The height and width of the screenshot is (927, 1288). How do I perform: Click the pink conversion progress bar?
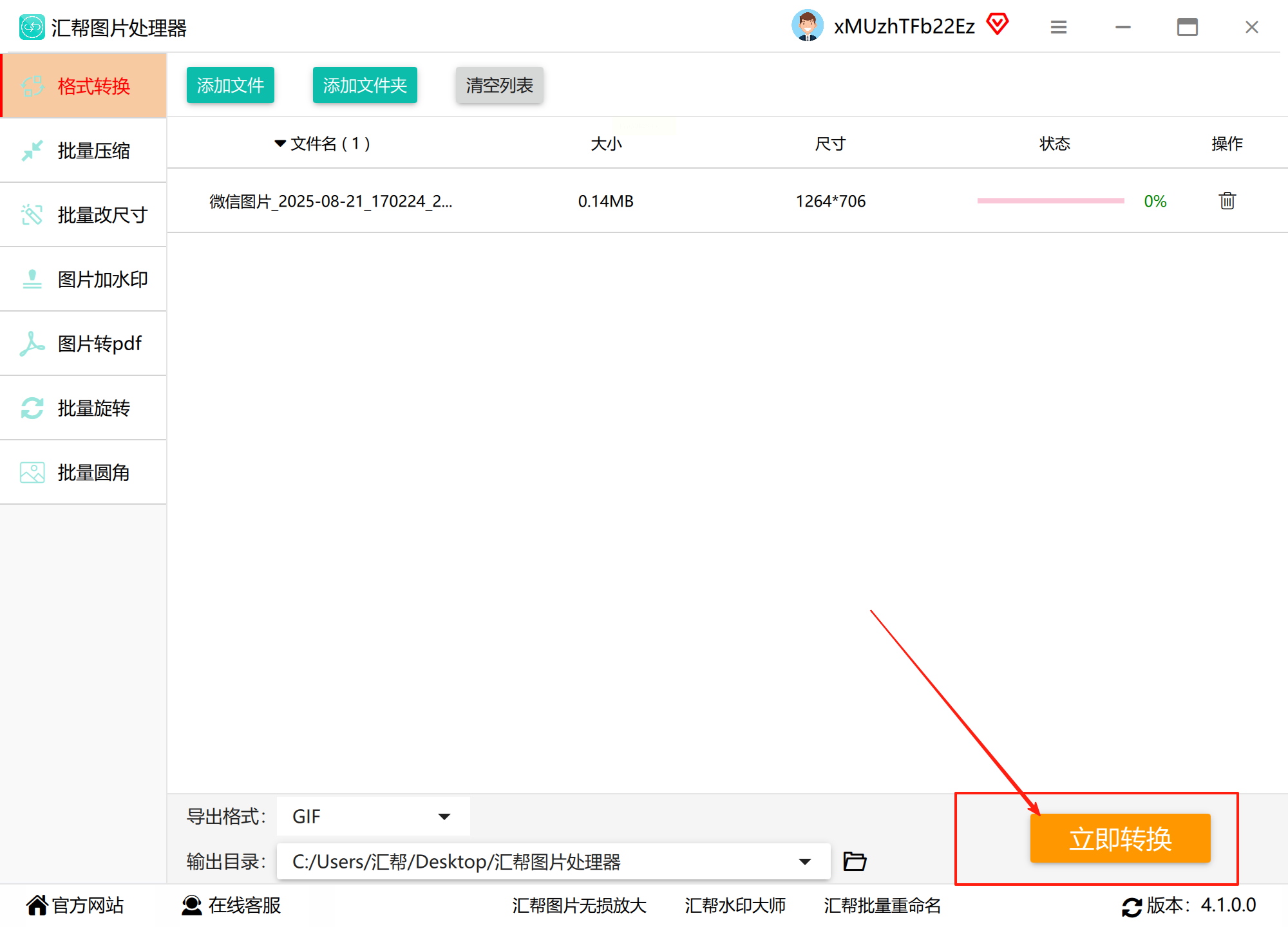[x=1050, y=201]
